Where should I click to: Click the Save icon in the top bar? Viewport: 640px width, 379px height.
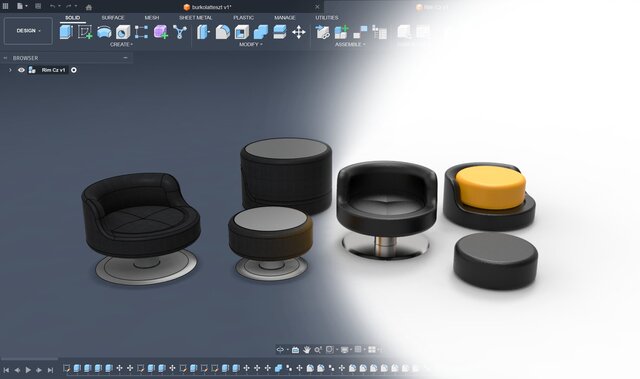tap(38, 7)
